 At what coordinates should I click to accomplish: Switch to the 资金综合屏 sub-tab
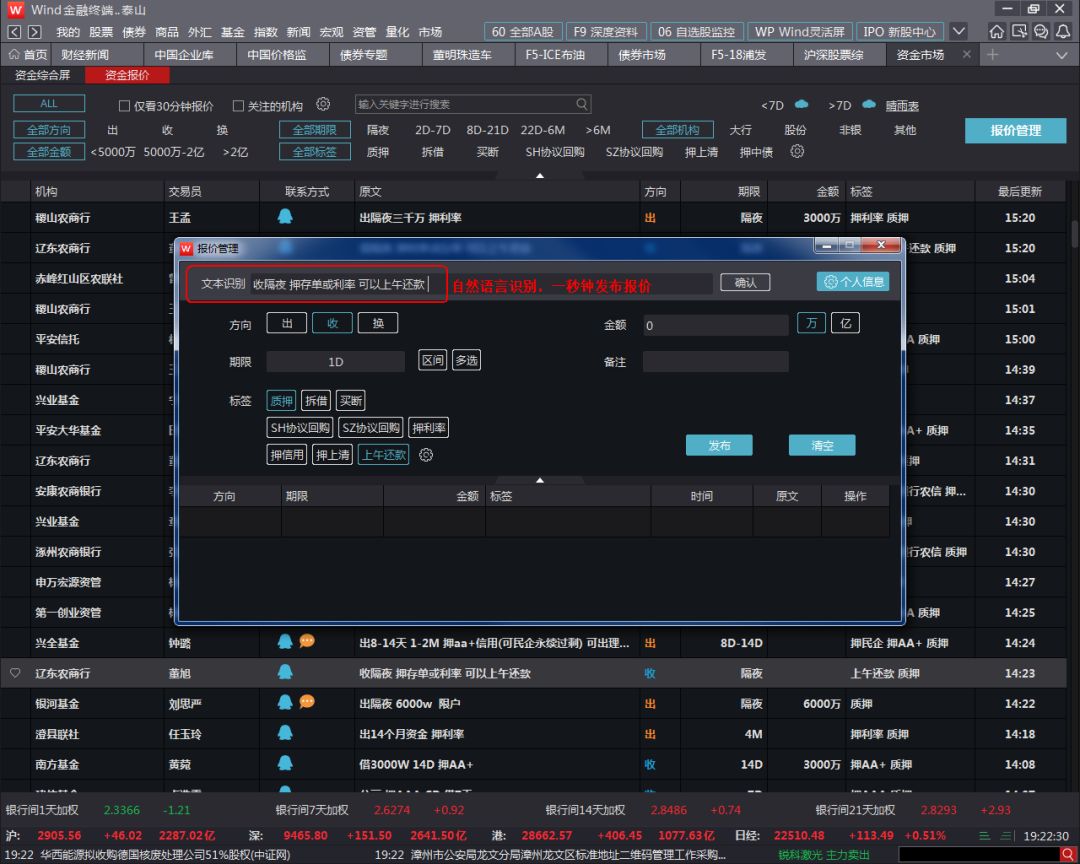[43, 75]
